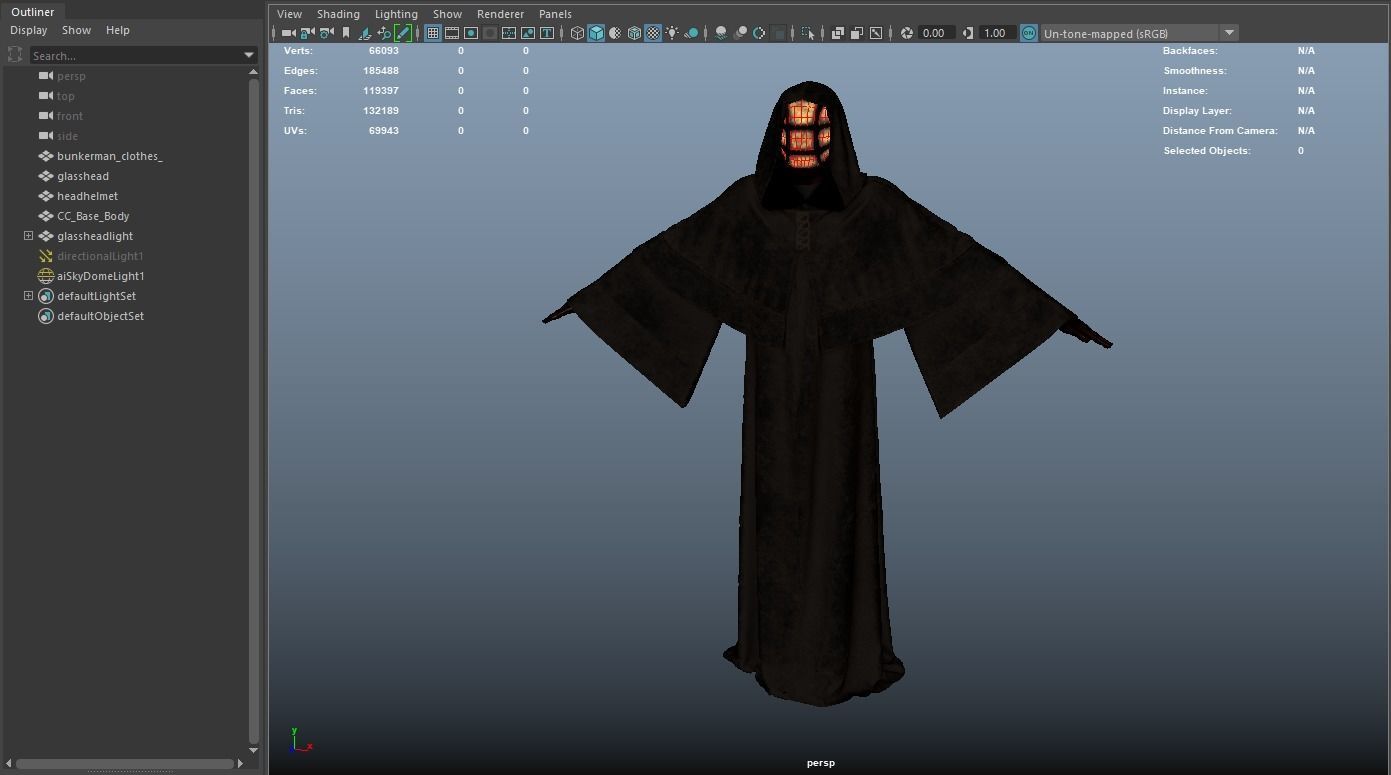Click the Image Plane icon
1391x775 pixels.
point(364,33)
